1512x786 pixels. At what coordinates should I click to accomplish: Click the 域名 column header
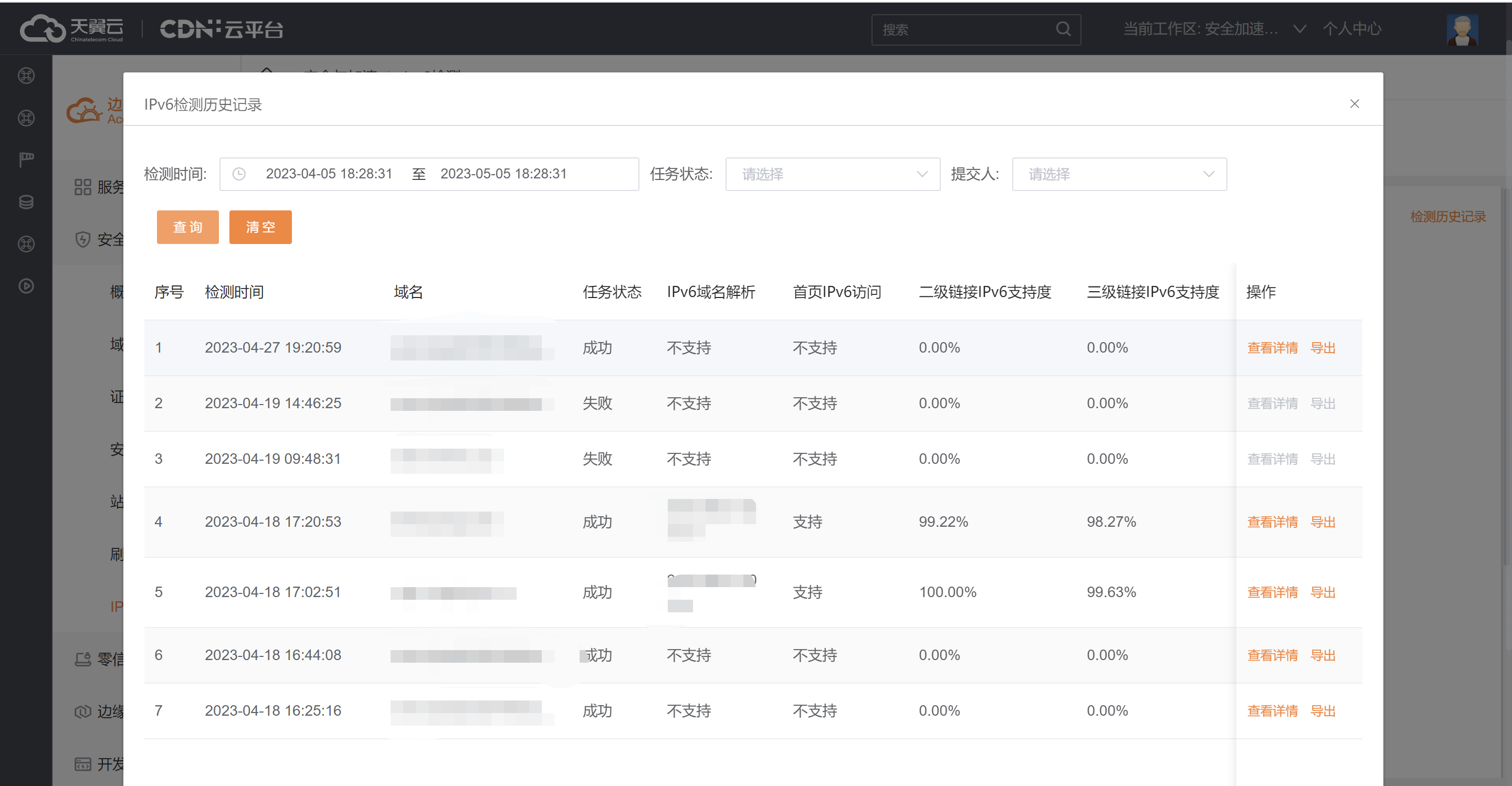point(408,292)
